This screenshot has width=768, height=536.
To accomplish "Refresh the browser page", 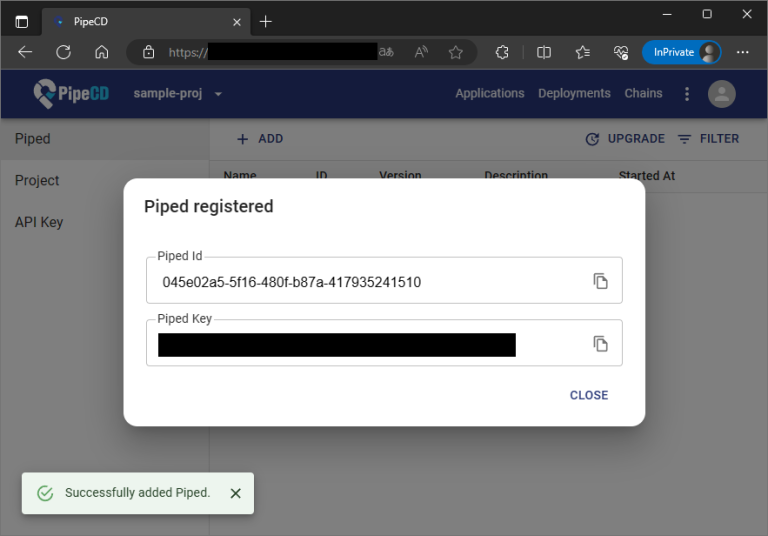I will click(63, 52).
